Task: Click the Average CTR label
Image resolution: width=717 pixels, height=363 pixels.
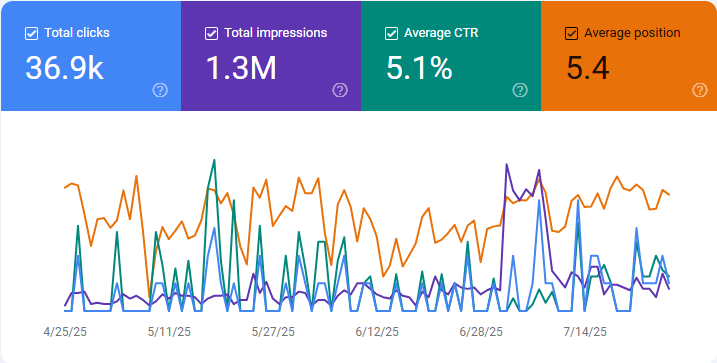Action: (x=441, y=33)
